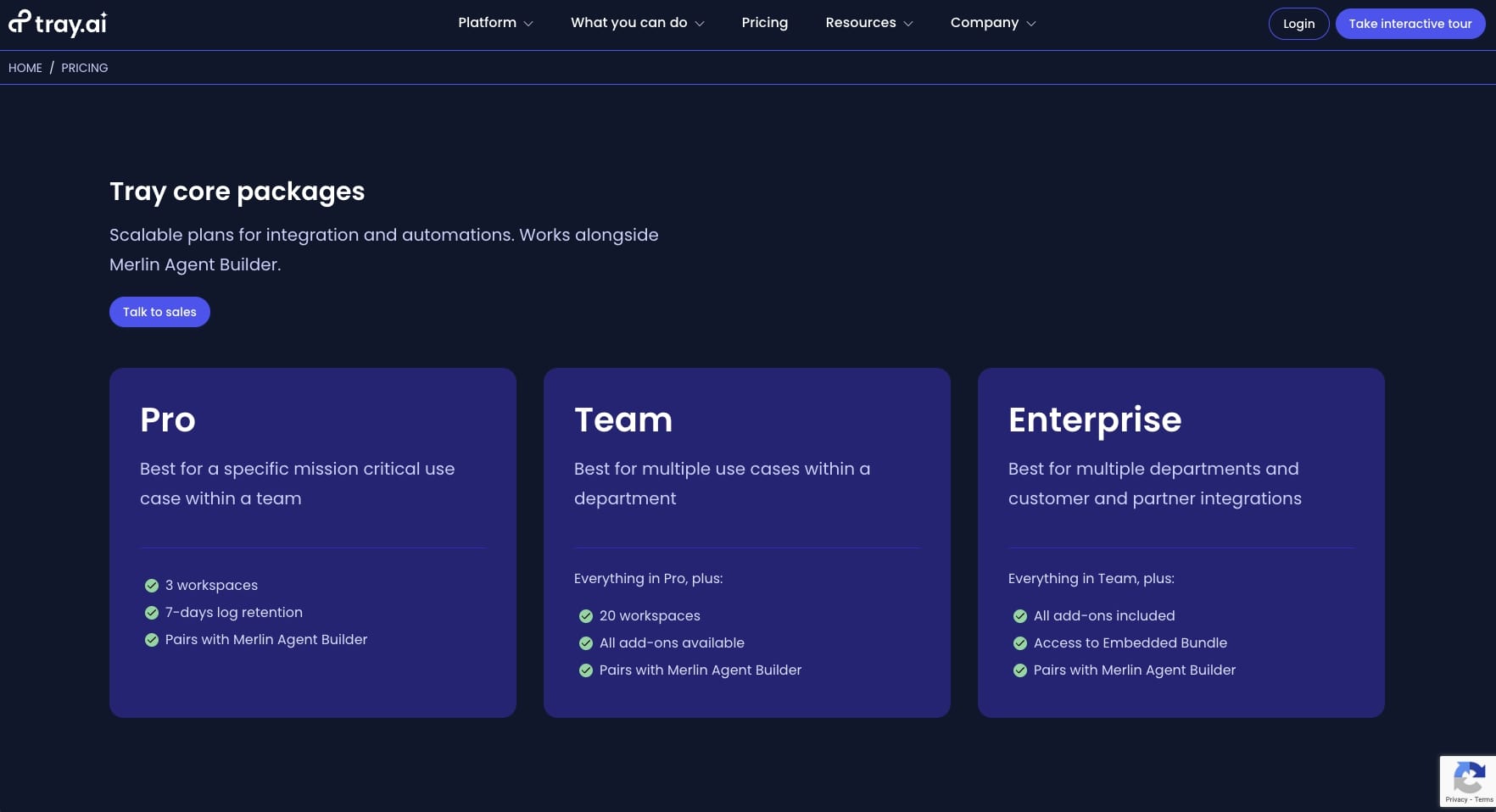The image size is (1496, 812).
Task: Open the Resources dropdown menu
Action: coord(868,23)
